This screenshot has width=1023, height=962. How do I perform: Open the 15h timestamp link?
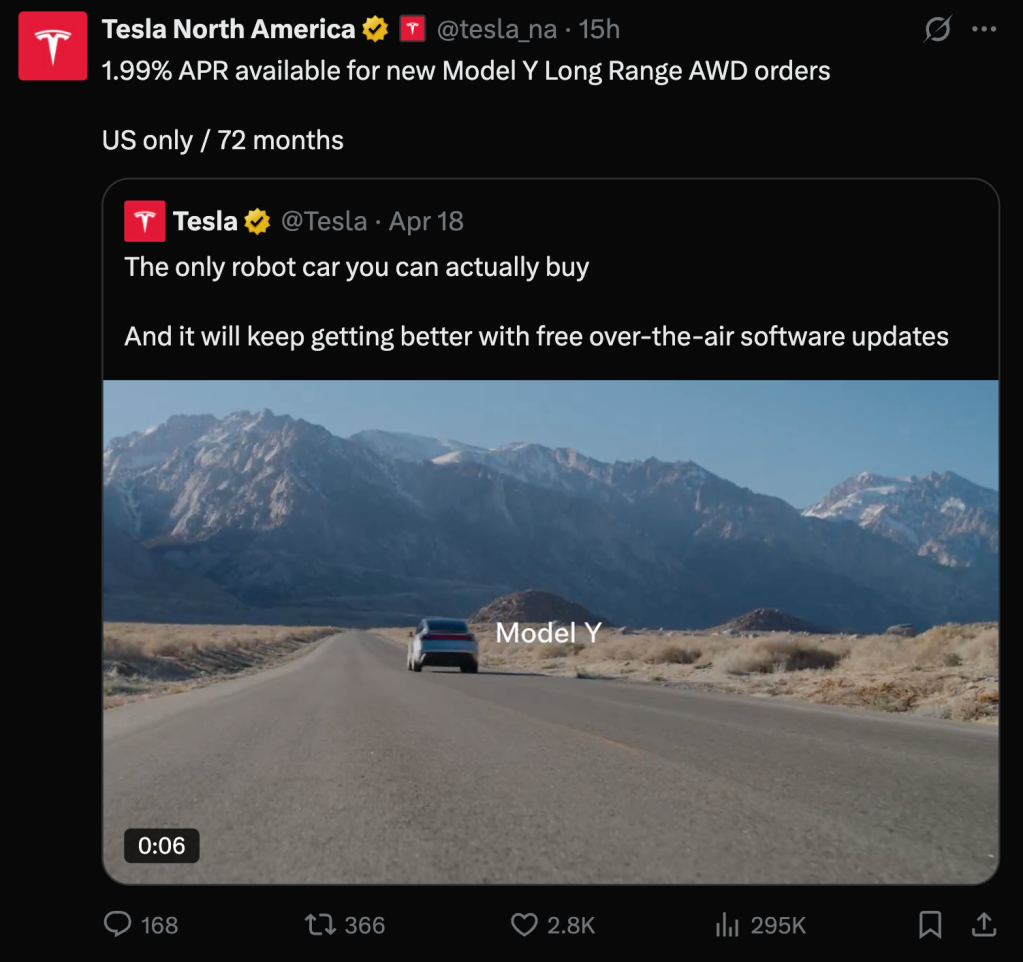click(x=599, y=30)
